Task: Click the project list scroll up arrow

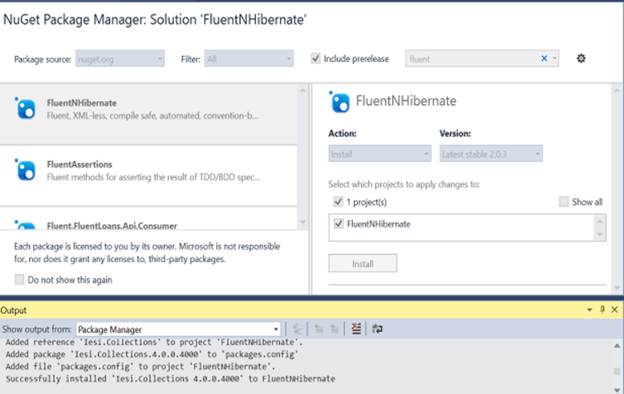Action: pyautogui.click(x=600, y=220)
